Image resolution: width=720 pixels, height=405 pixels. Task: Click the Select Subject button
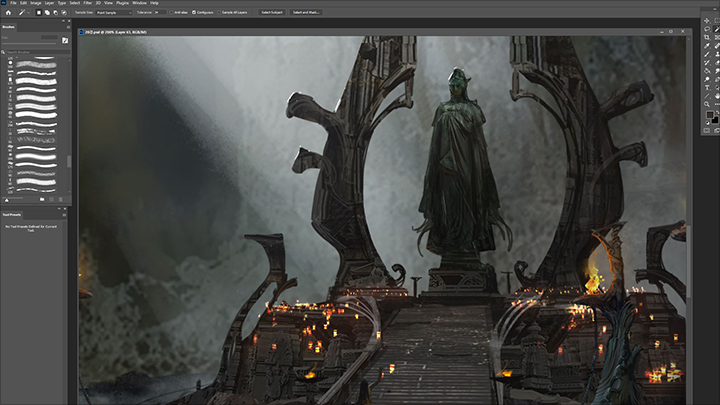pyautogui.click(x=272, y=12)
